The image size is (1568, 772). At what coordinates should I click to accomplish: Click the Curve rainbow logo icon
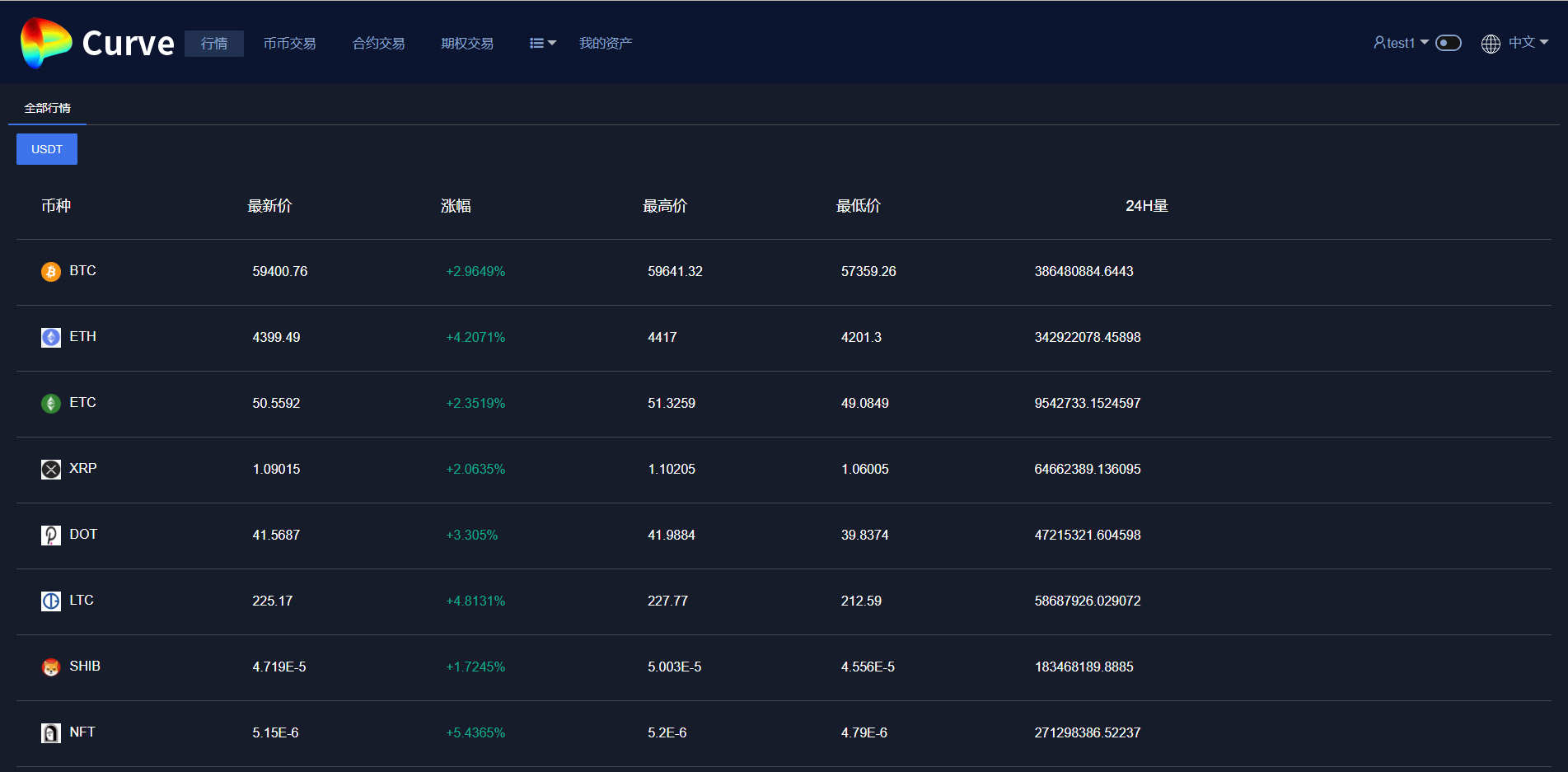[46, 43]
